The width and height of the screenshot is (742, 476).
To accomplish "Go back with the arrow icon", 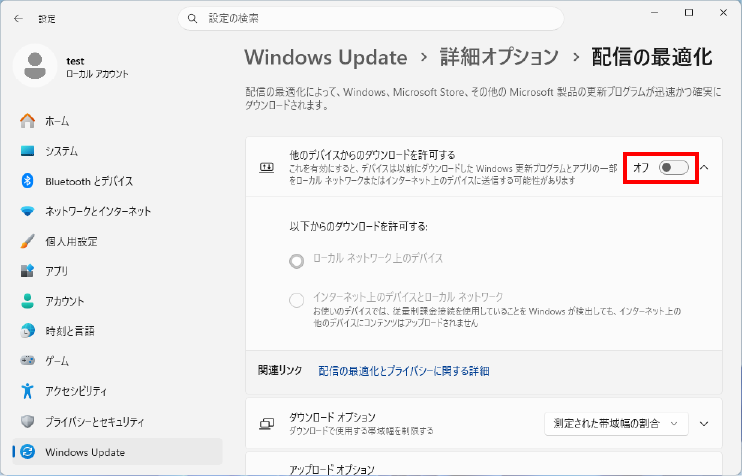I will tap(18, 18).
